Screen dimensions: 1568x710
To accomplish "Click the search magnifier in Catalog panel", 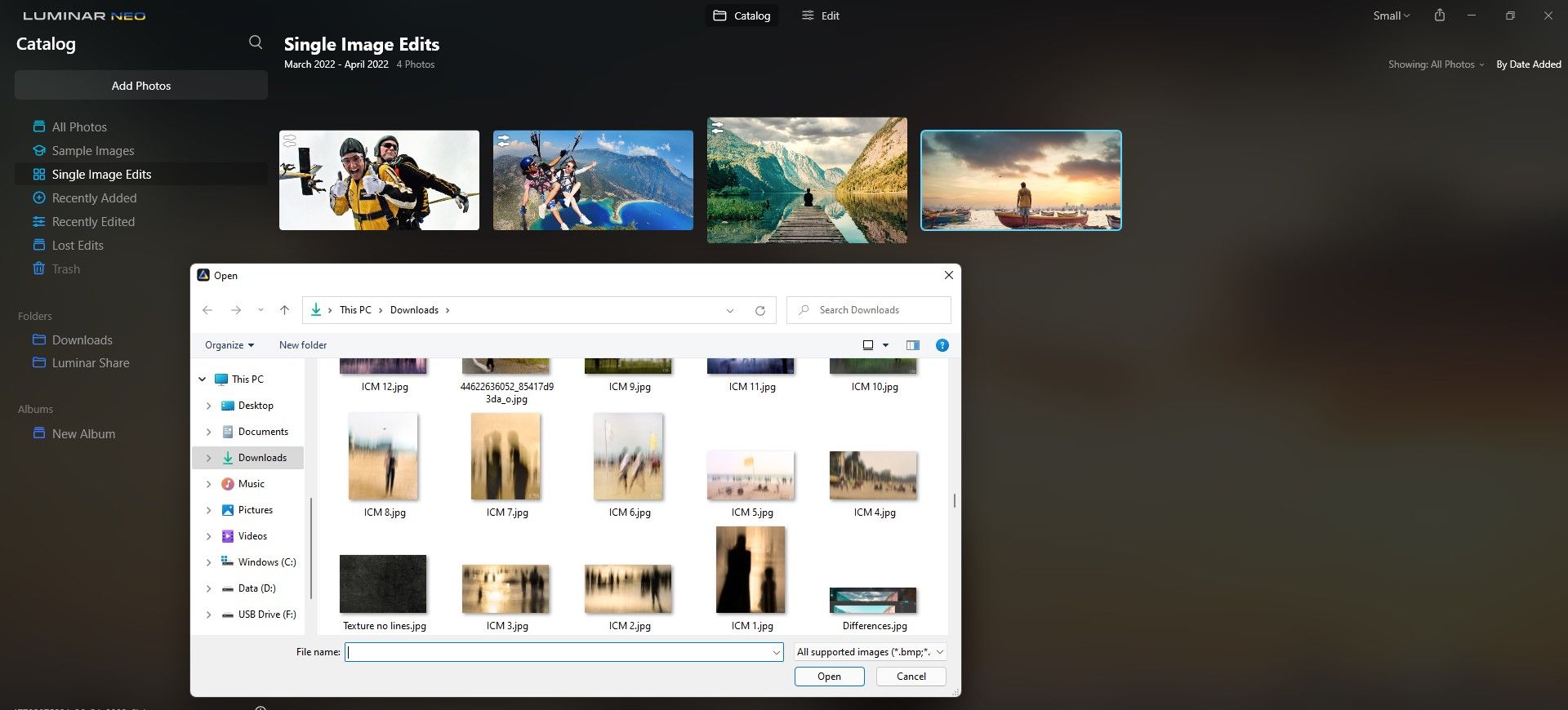I will (x=256, y=42).
